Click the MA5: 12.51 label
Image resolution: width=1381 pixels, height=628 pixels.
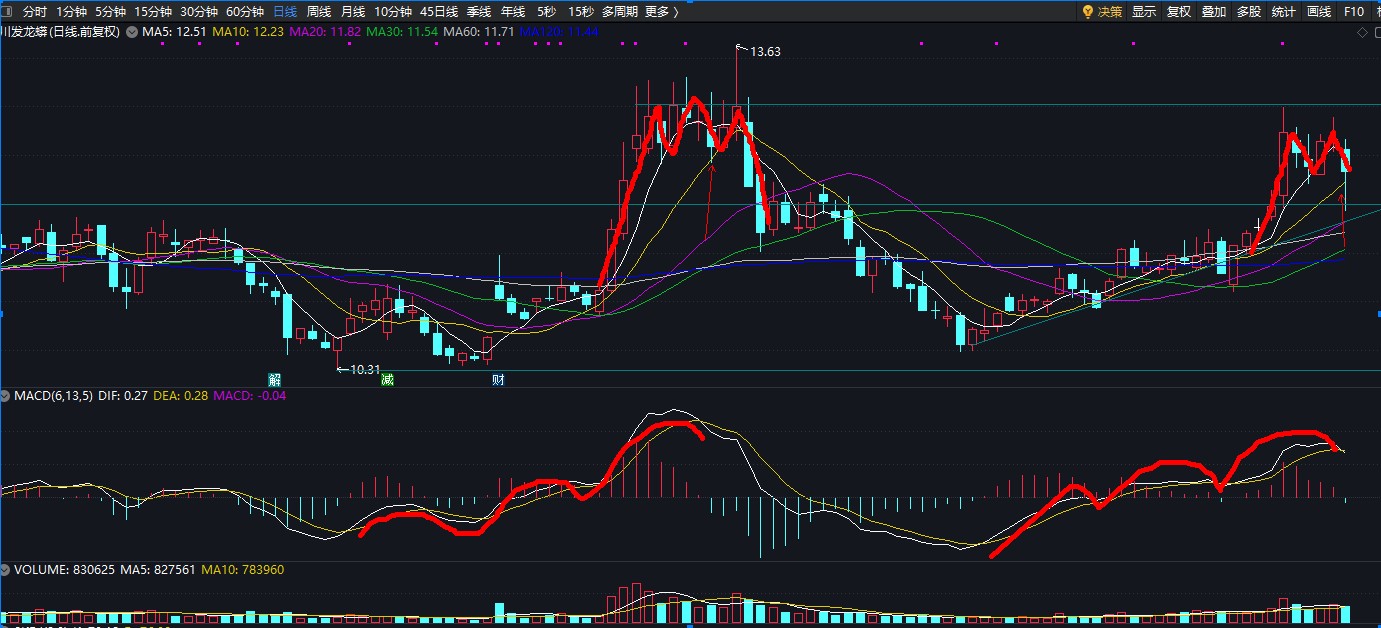click(x=174, y=32)
